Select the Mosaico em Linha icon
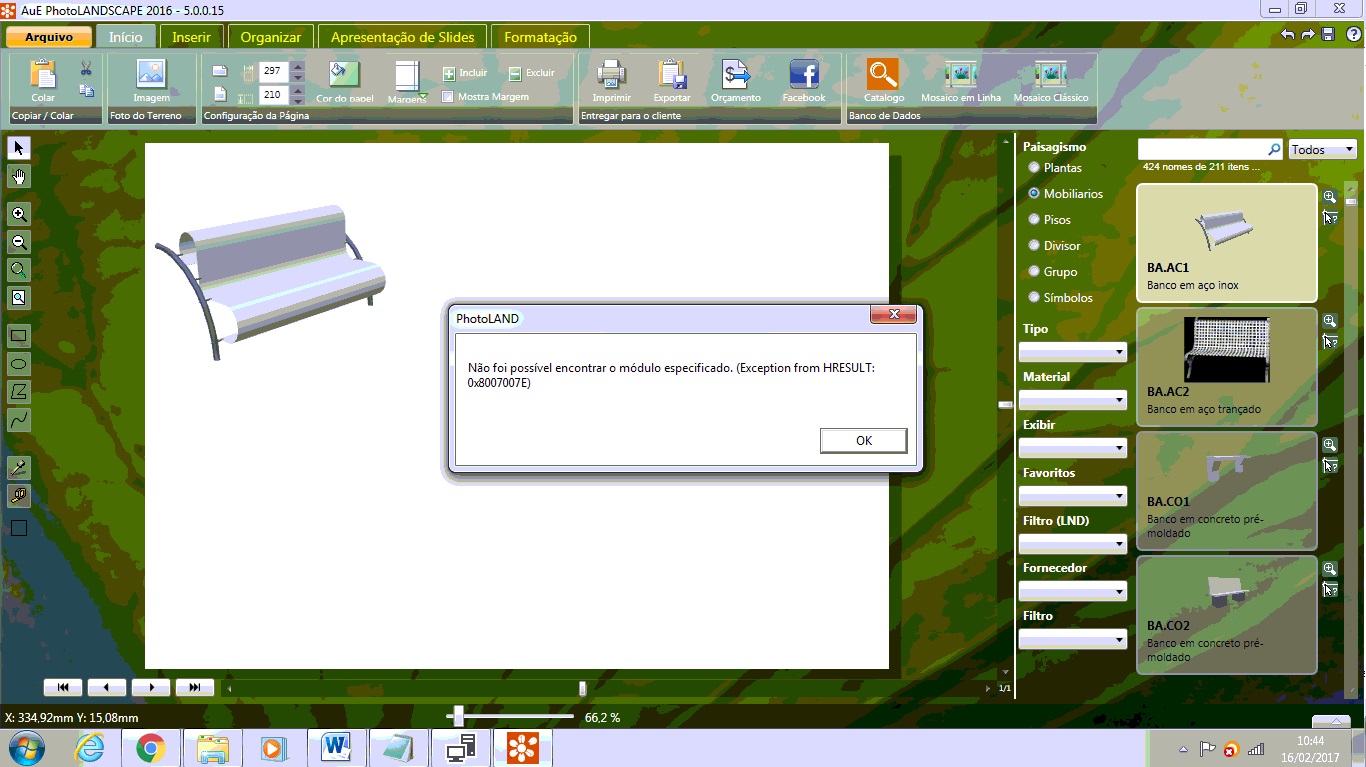 961,75
